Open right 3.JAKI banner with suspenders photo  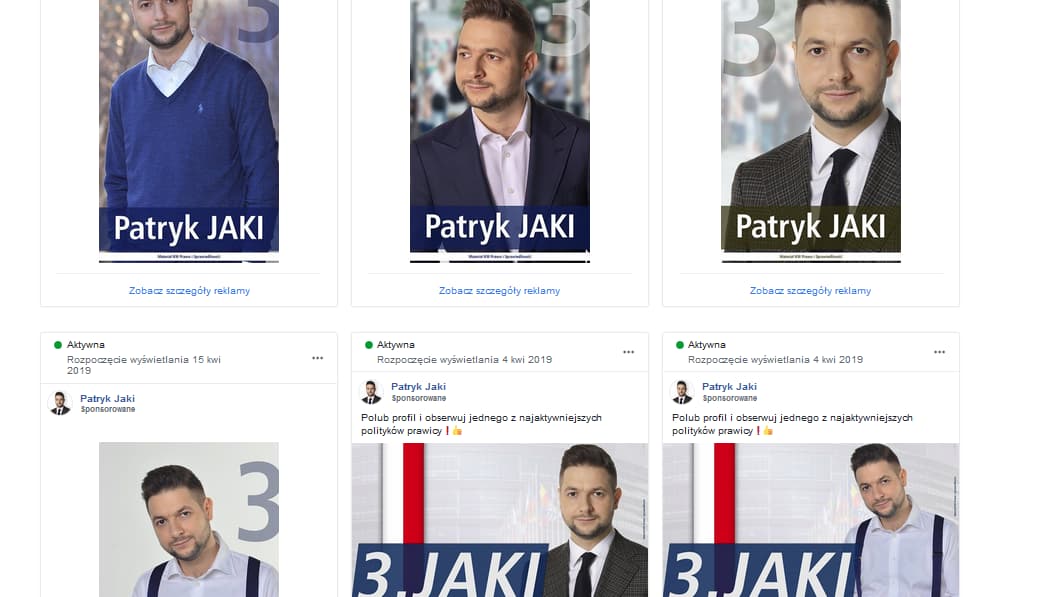pos(811,520)
